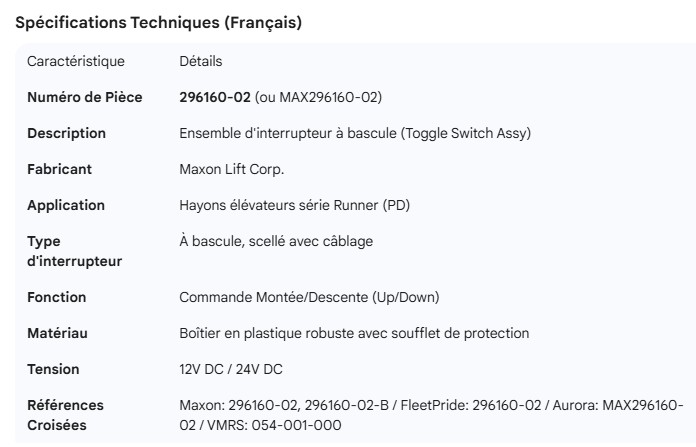The width and height of the screenshot is (696, 447).
Task: Click the 'Maxon Lift Corp.' manufacturer value
Action: coord(226,169)
